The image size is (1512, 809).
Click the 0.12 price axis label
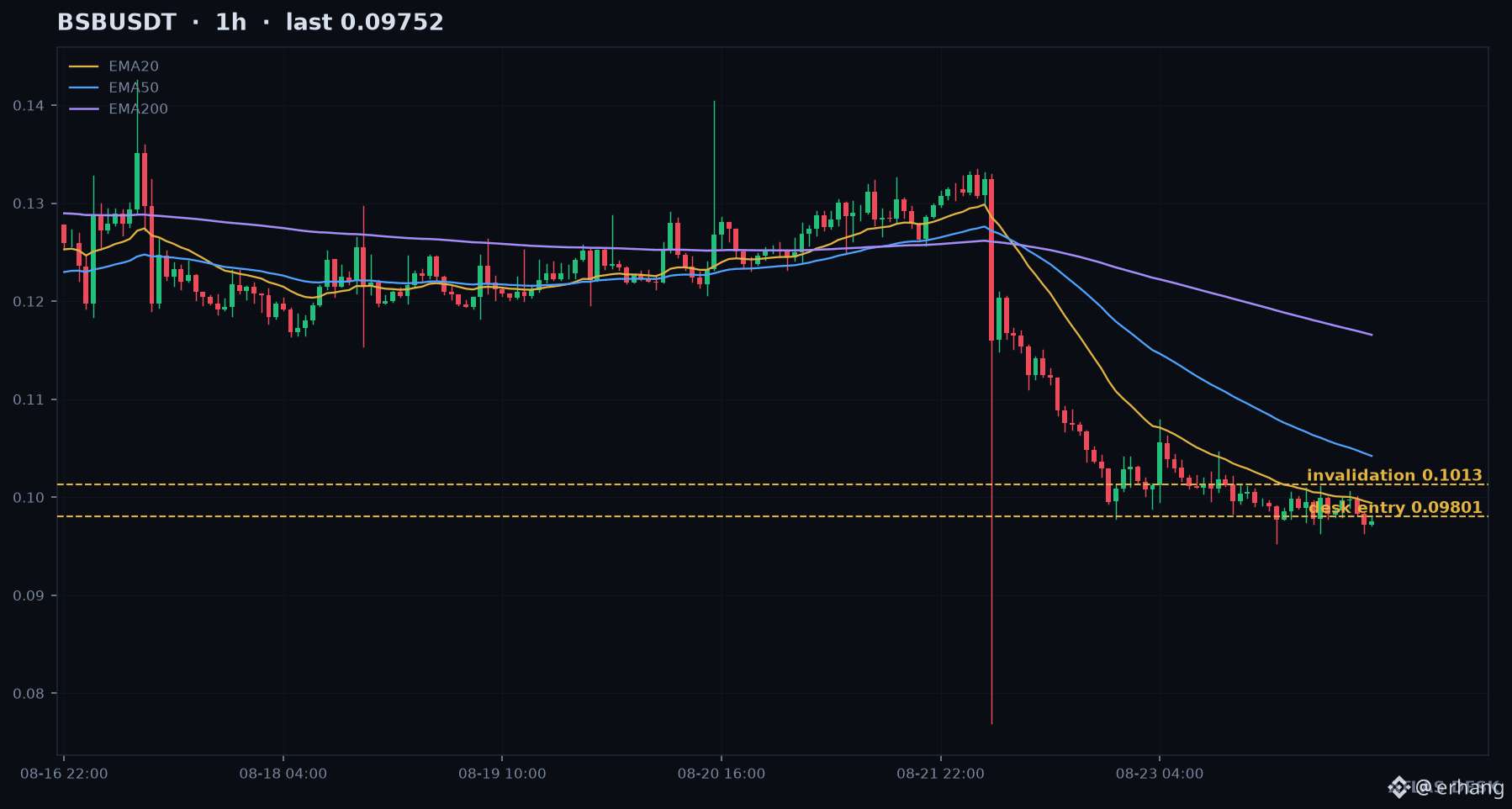point(29,301)
